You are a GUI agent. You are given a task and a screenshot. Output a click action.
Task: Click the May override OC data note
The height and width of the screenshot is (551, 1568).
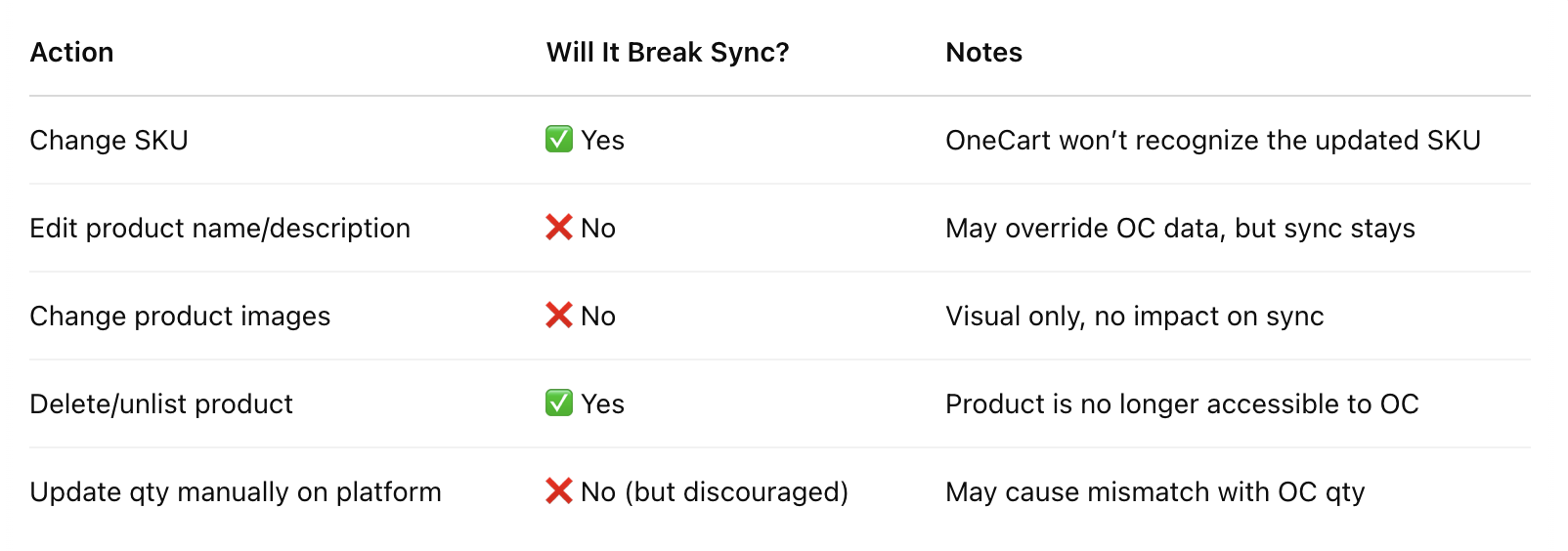point(1180,229)
